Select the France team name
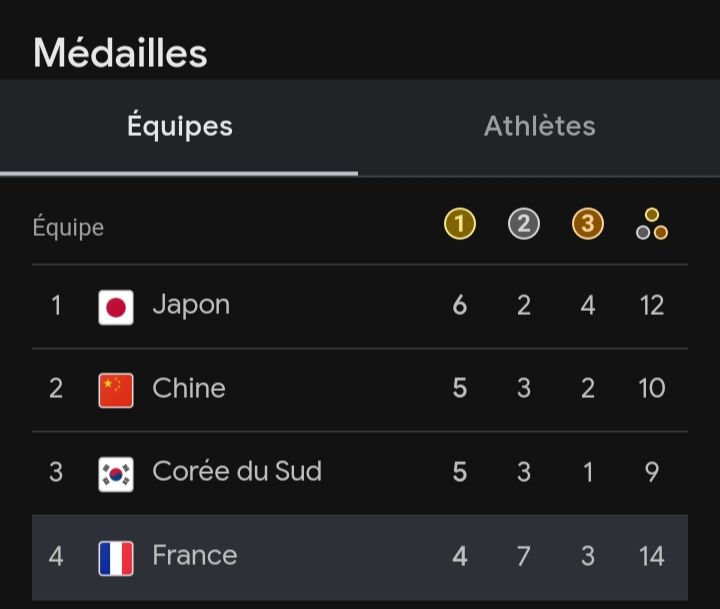The image size is (720, 609). (x=195, y=555)
